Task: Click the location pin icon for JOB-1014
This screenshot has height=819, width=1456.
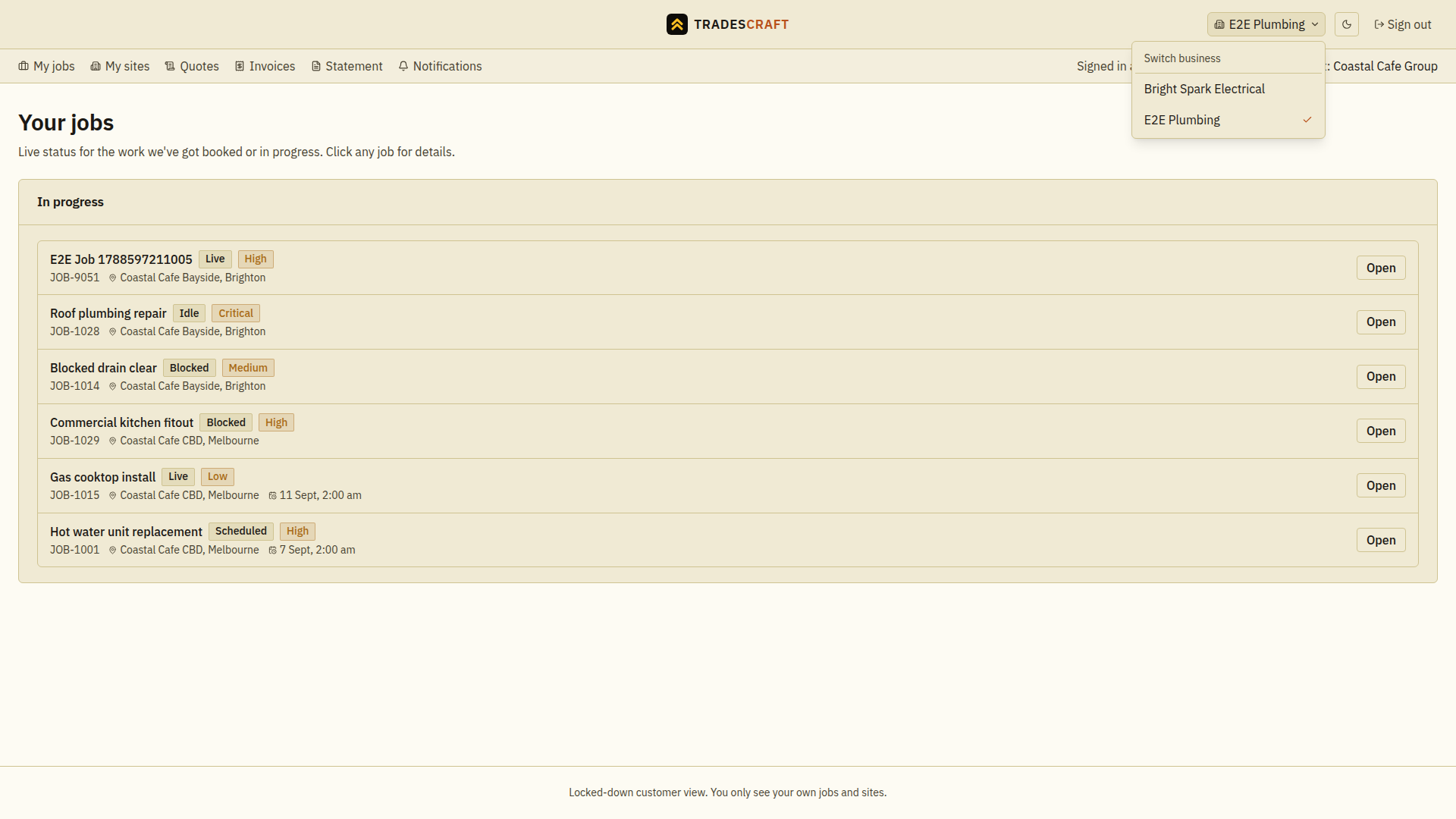Action: [x=112, y=386]
